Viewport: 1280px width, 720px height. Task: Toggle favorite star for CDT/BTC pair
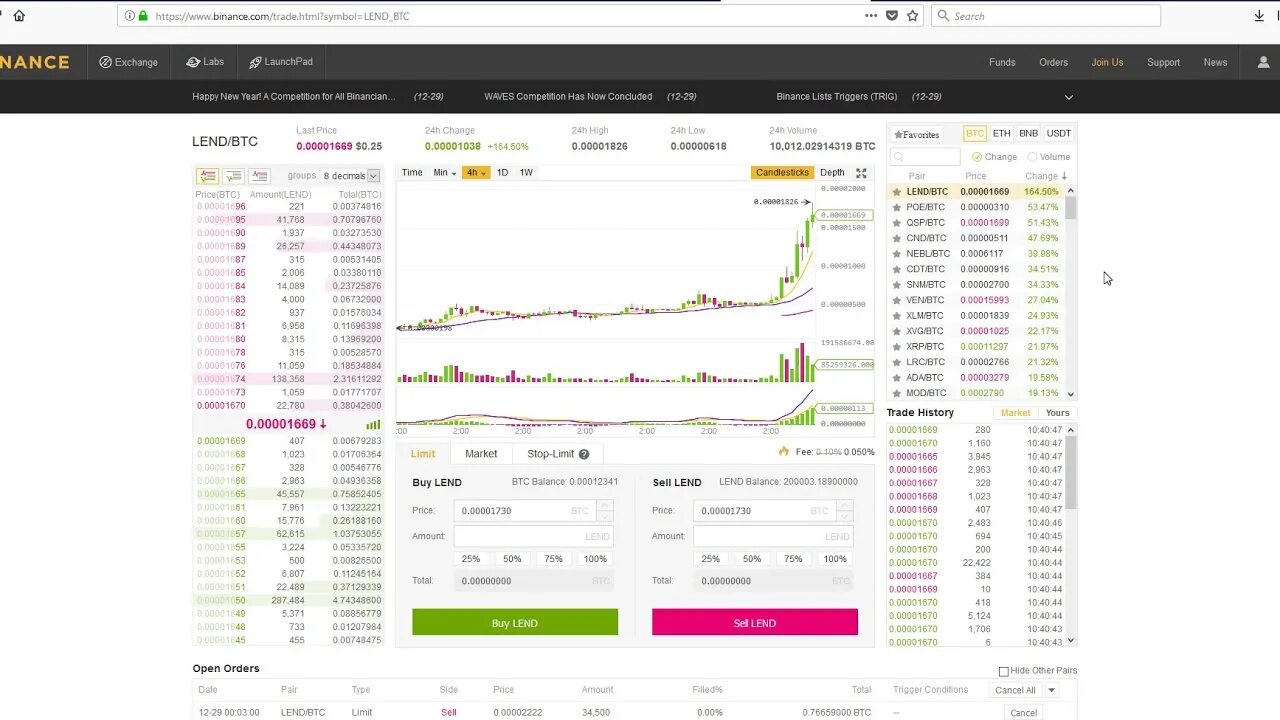[x=897, y=269]
